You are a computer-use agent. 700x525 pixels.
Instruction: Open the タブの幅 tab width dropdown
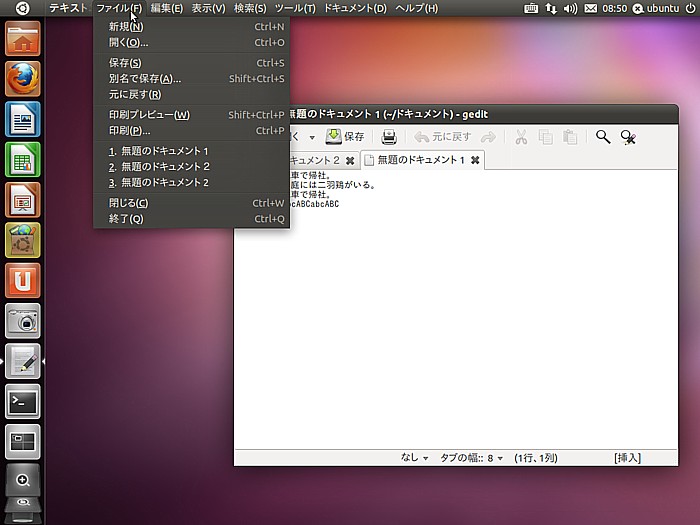click(471, 458)
